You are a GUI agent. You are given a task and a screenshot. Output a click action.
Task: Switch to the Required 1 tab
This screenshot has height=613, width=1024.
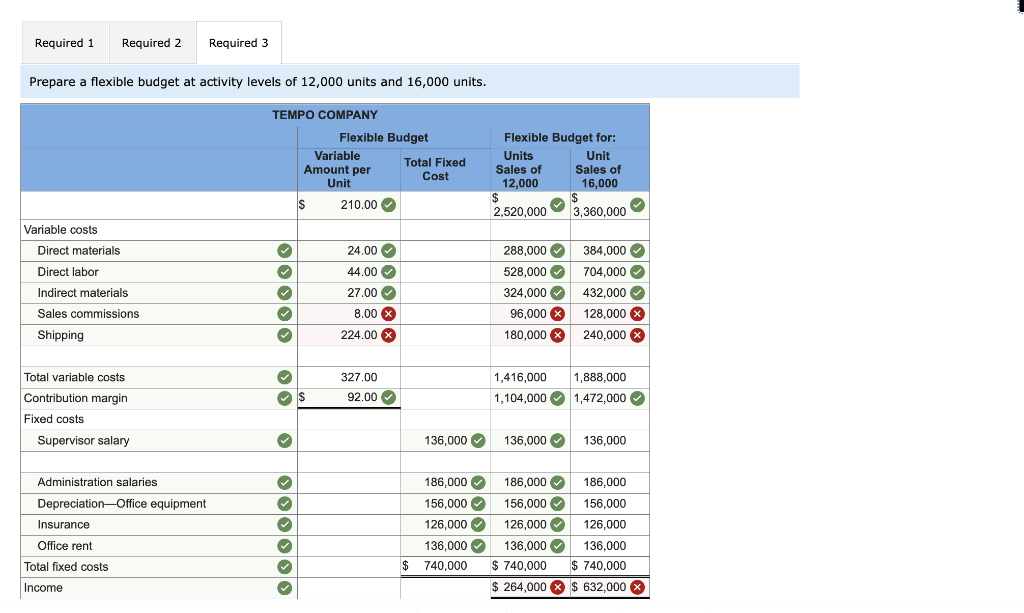tap(64, 42)
